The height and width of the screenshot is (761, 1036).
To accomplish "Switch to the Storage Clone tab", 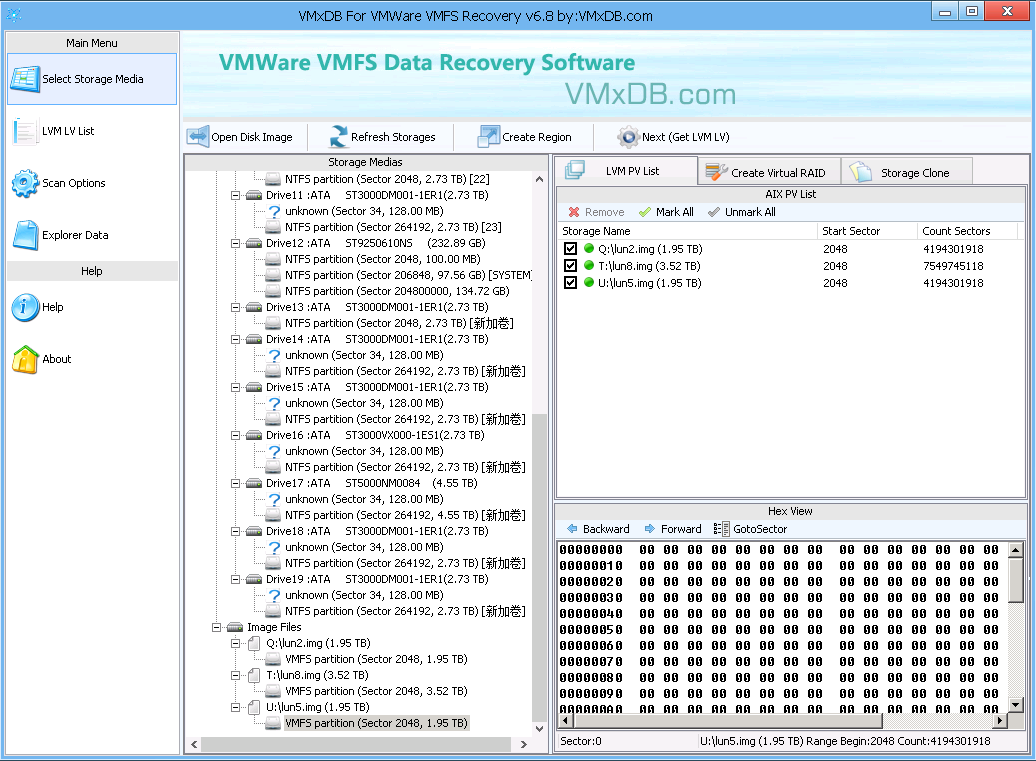I will (906, 172).
